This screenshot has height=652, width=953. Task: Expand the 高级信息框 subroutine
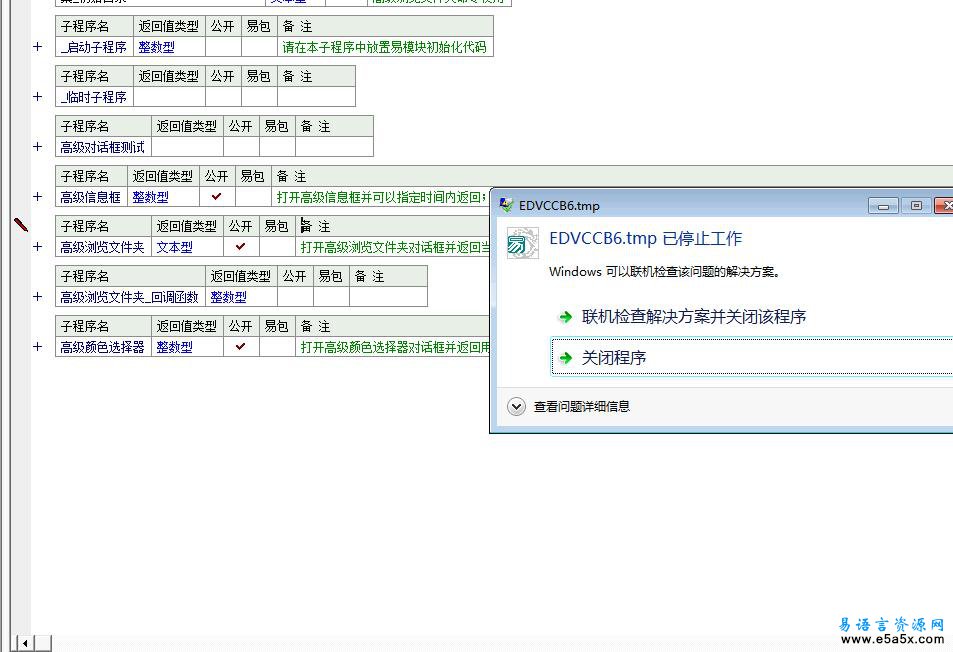(x=38, y=197)
